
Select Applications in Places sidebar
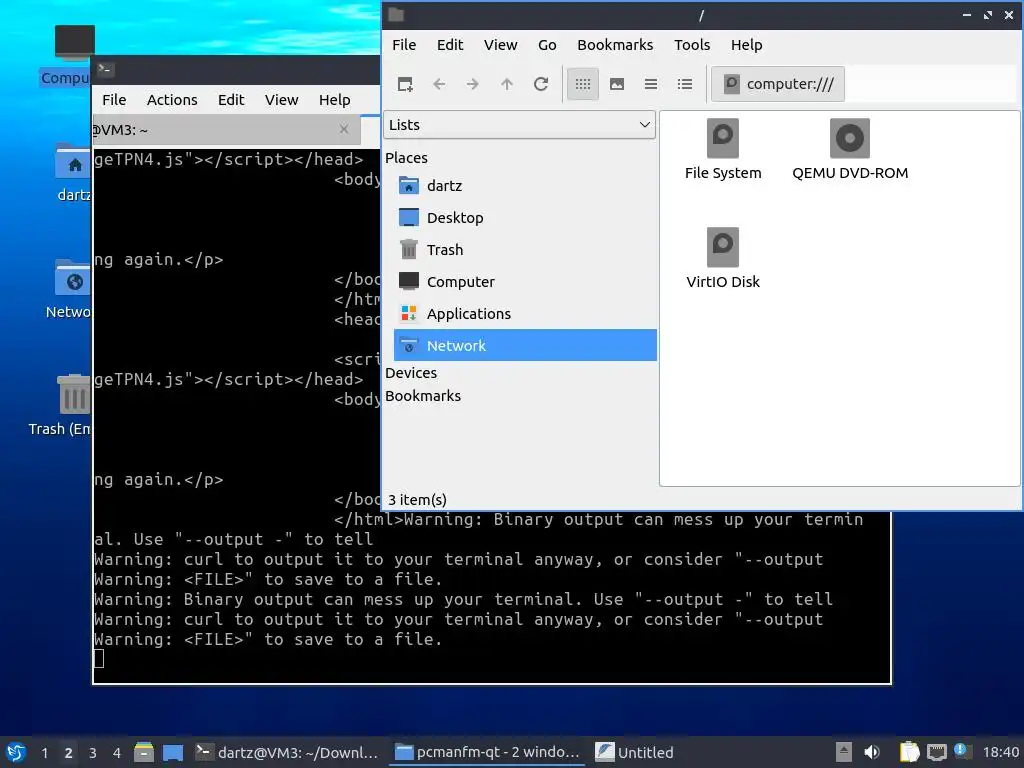(x=525, y=313)
